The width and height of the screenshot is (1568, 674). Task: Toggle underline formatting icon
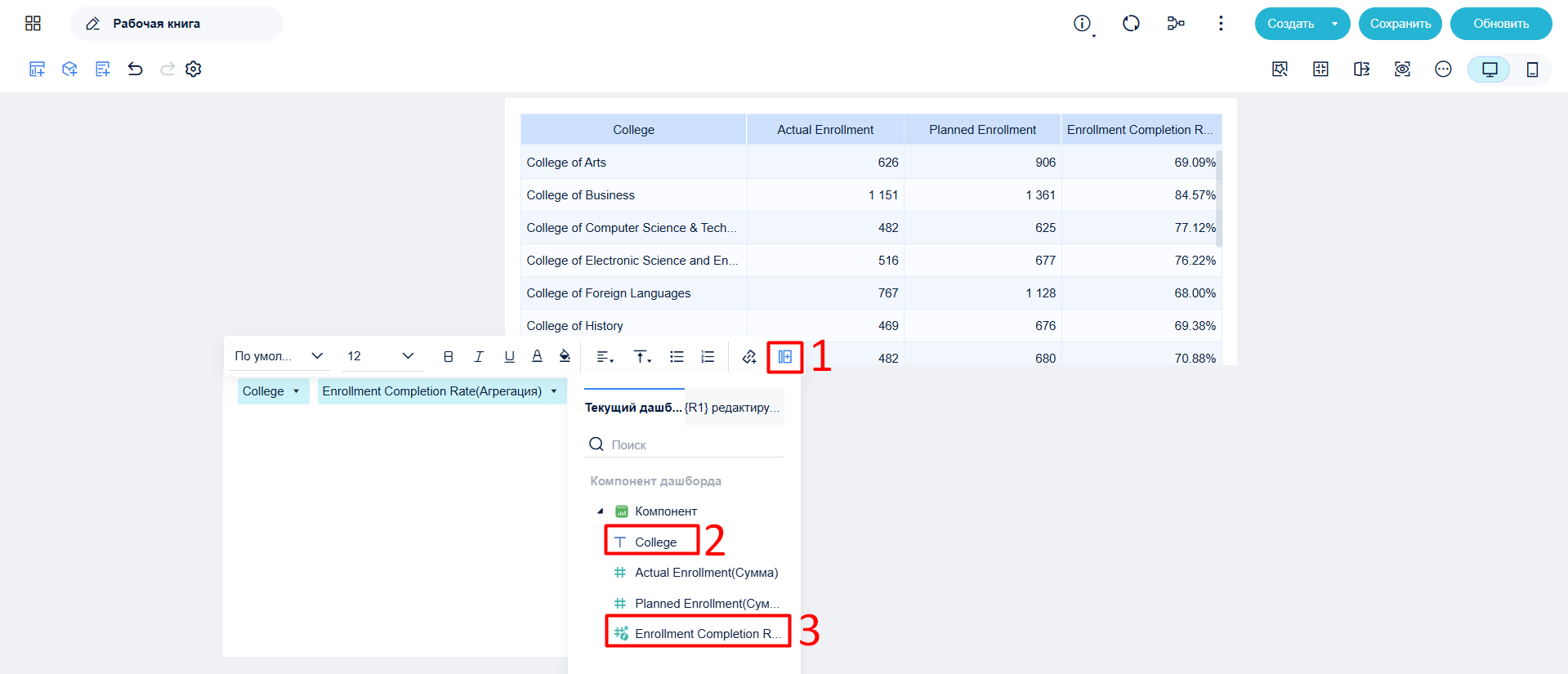pyautogui.click(x=509, y=356)
